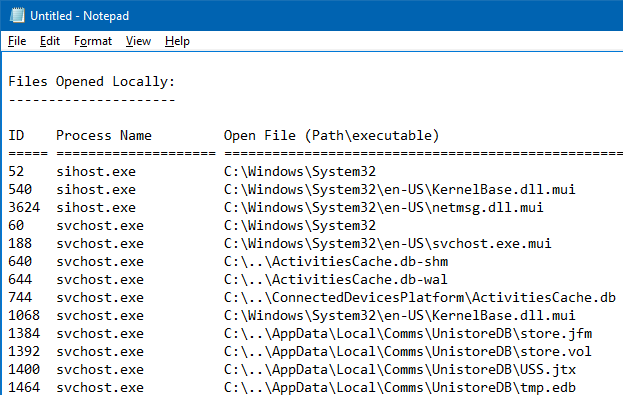The width and height of the screenshot is (623, 395).
Task: Click the 'Files Opened Locally:' heading text
Action: pos(92,81)
